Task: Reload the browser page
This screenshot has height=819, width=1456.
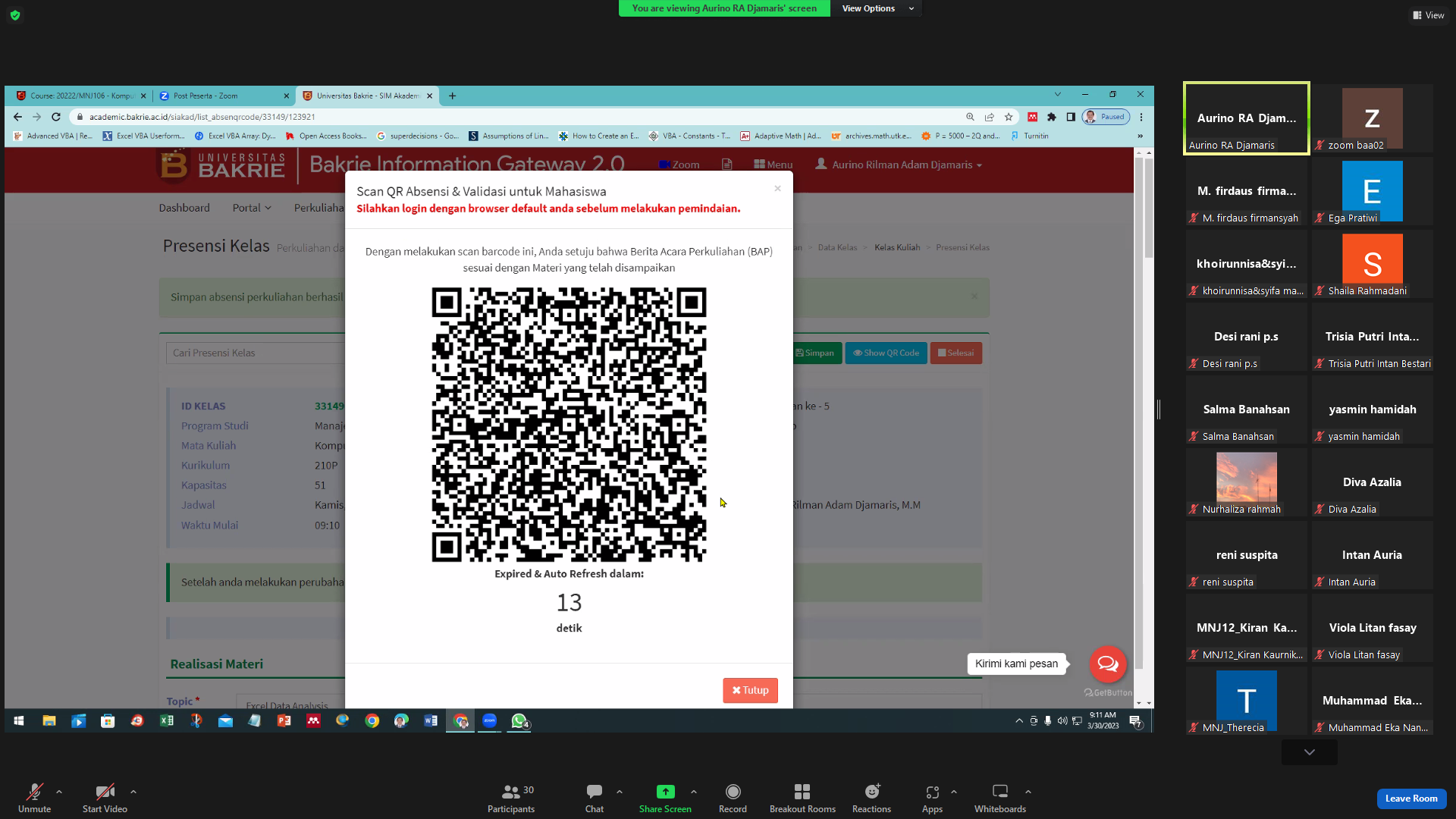Action: click(56, 117)
